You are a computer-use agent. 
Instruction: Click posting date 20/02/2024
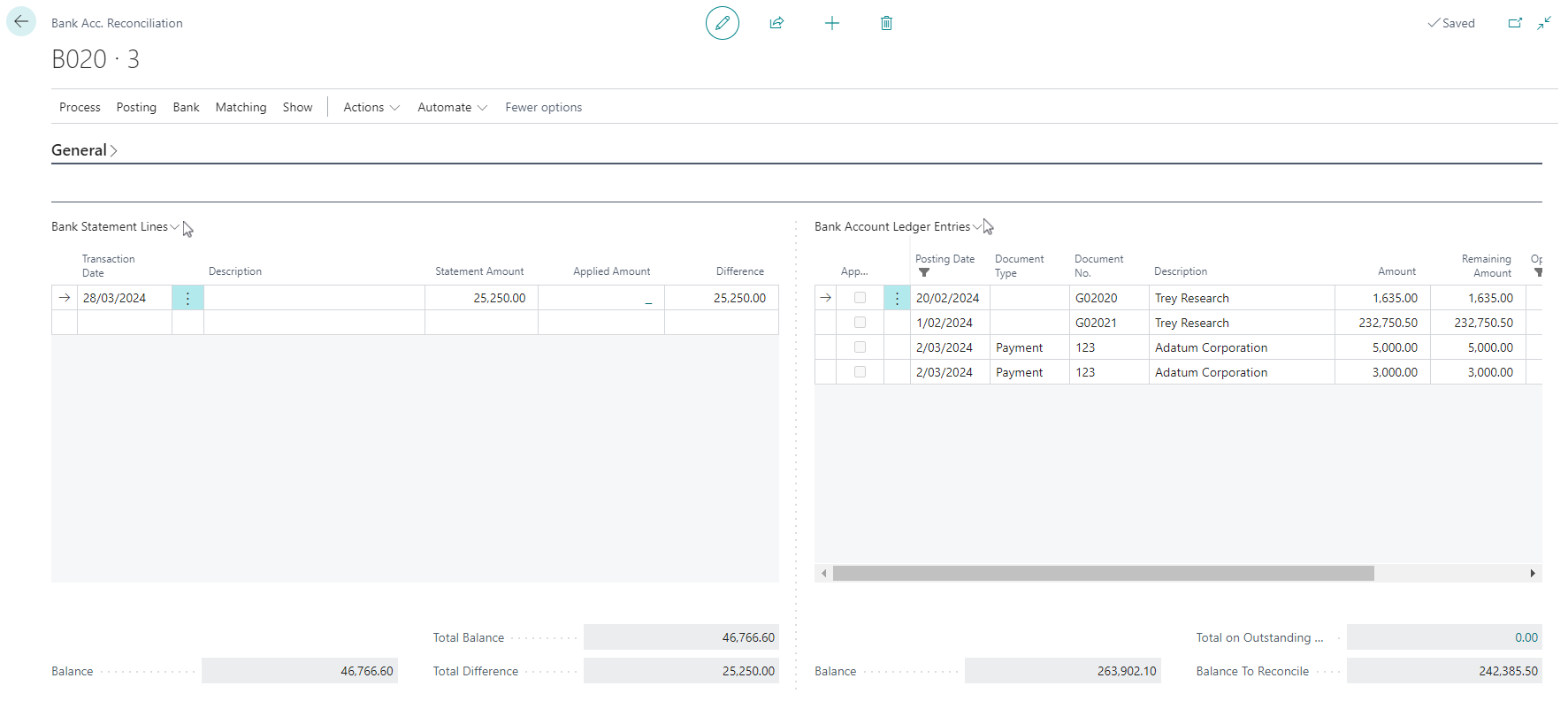pos(947,298)
